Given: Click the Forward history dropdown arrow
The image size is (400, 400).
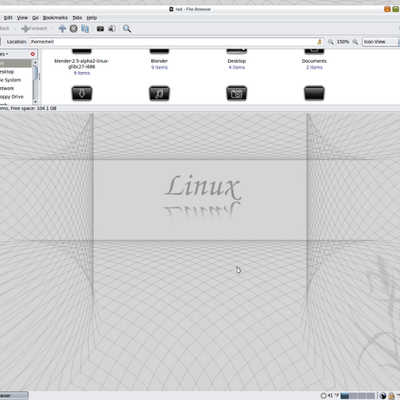Looking at the screenshot, I should coord(52,29).
